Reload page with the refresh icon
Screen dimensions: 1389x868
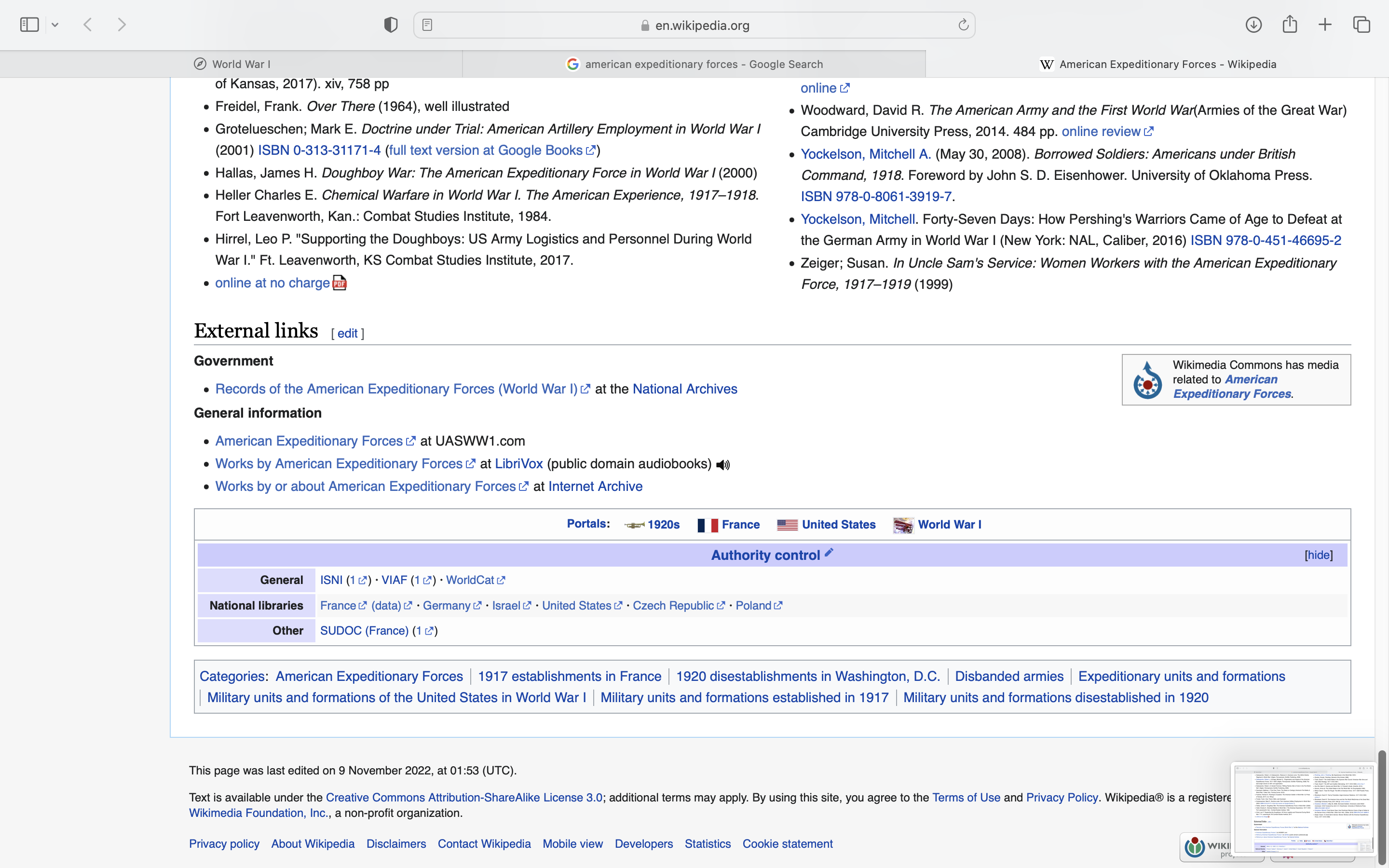click(963, 25)
